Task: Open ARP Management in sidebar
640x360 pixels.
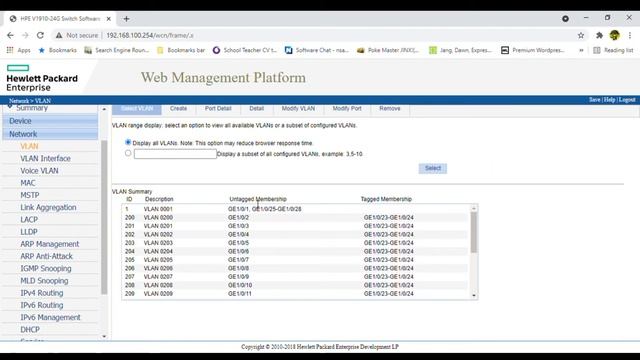Action: pyautogui.click(x=49, y=244)
